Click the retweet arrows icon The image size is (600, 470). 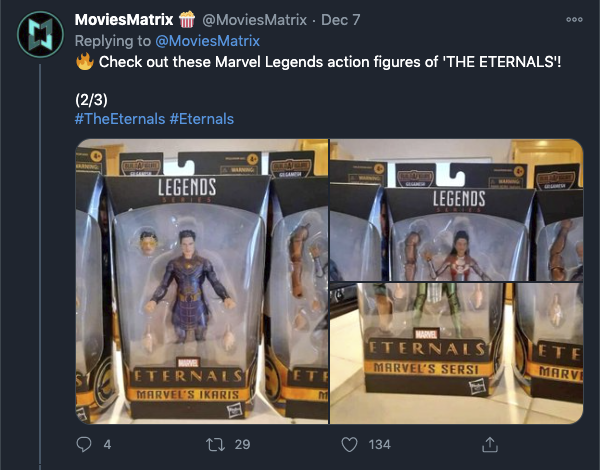[x=214, y=444]
